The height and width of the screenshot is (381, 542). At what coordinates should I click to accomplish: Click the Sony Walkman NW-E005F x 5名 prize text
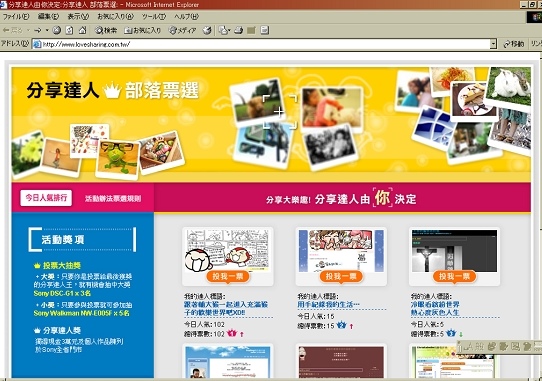[x=82, y=313]
